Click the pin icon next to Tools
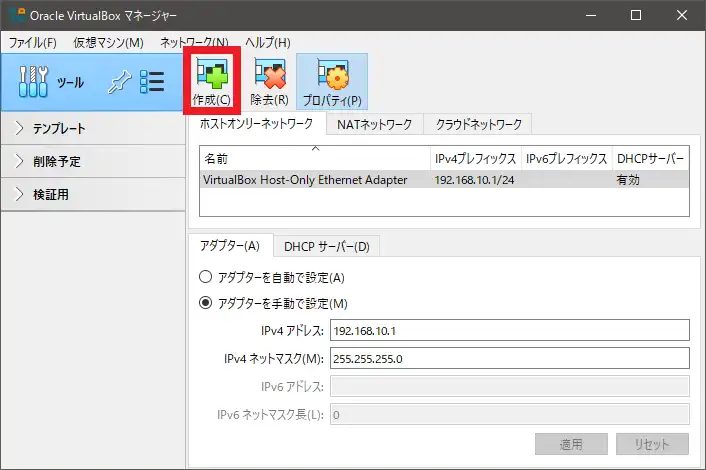Viewport: 706px width, 470px height. (x=120, y=82)
